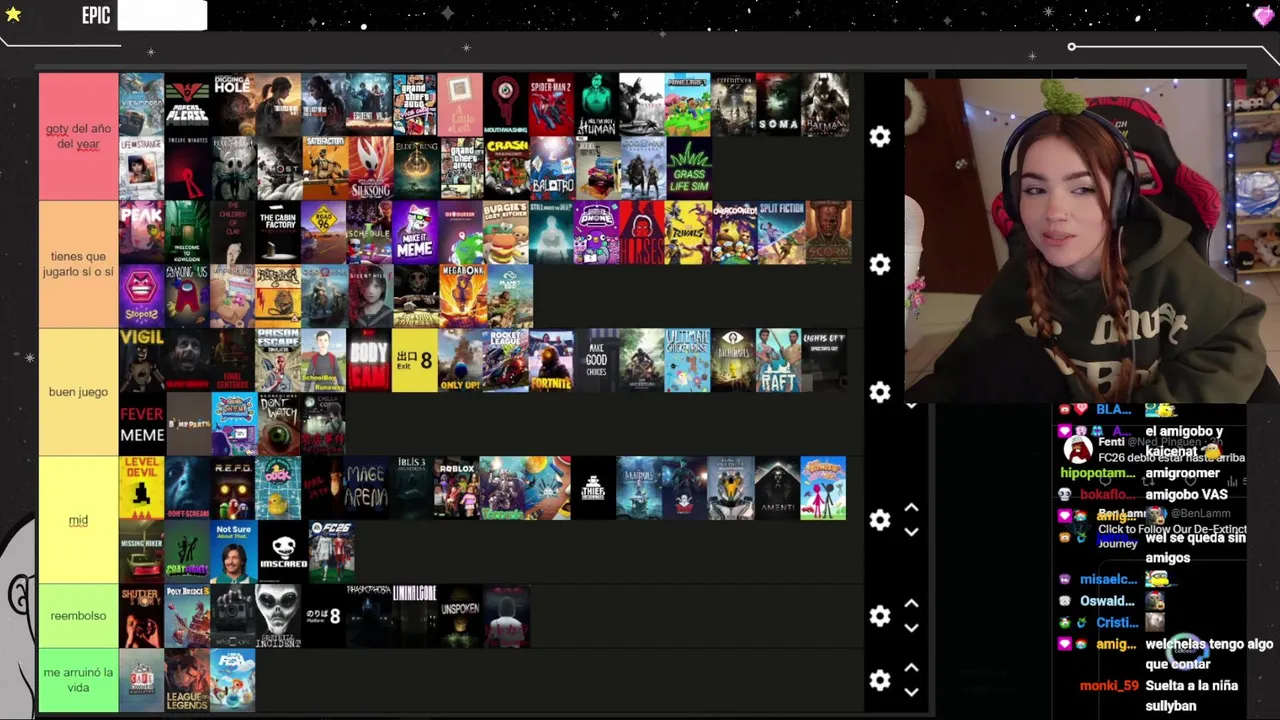Select the Spider-Man 2 cover
The image size is (1280, 720).
point(552,104)
